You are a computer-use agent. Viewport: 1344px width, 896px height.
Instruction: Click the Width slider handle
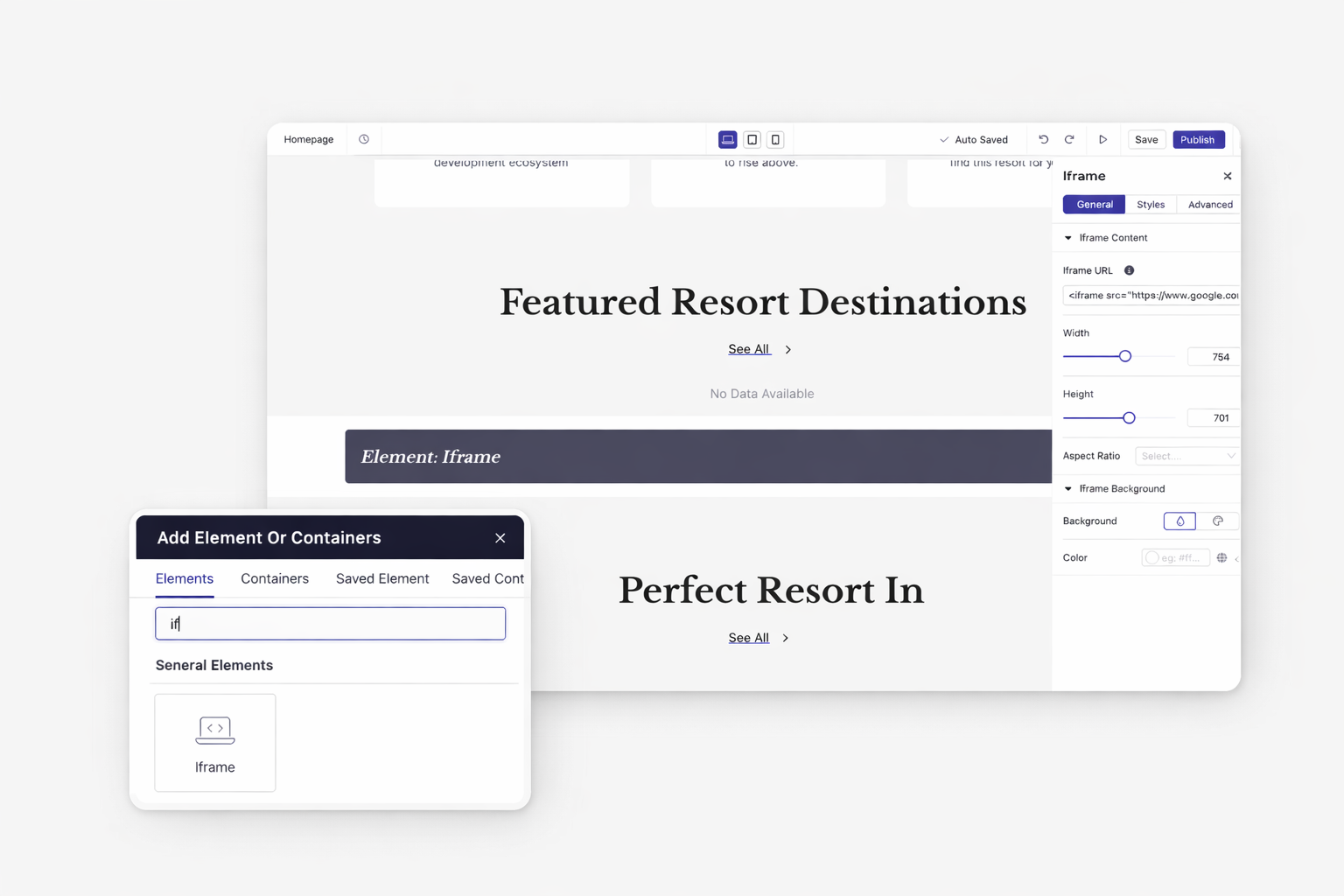[1125, 356]
